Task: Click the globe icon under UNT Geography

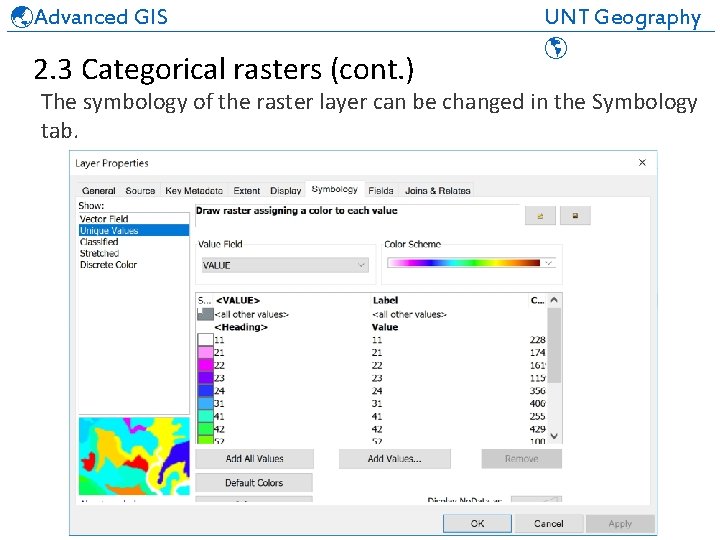Action: tap(556, 48)
